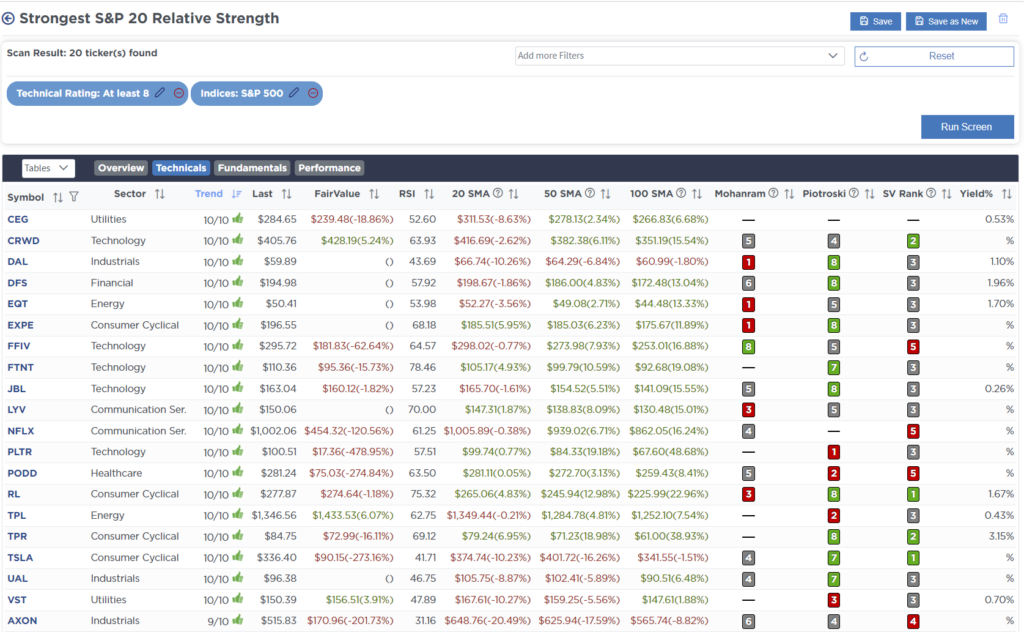
Task: Click EXPE sector Consumer Cyclical
Action: tap(135, 325)
